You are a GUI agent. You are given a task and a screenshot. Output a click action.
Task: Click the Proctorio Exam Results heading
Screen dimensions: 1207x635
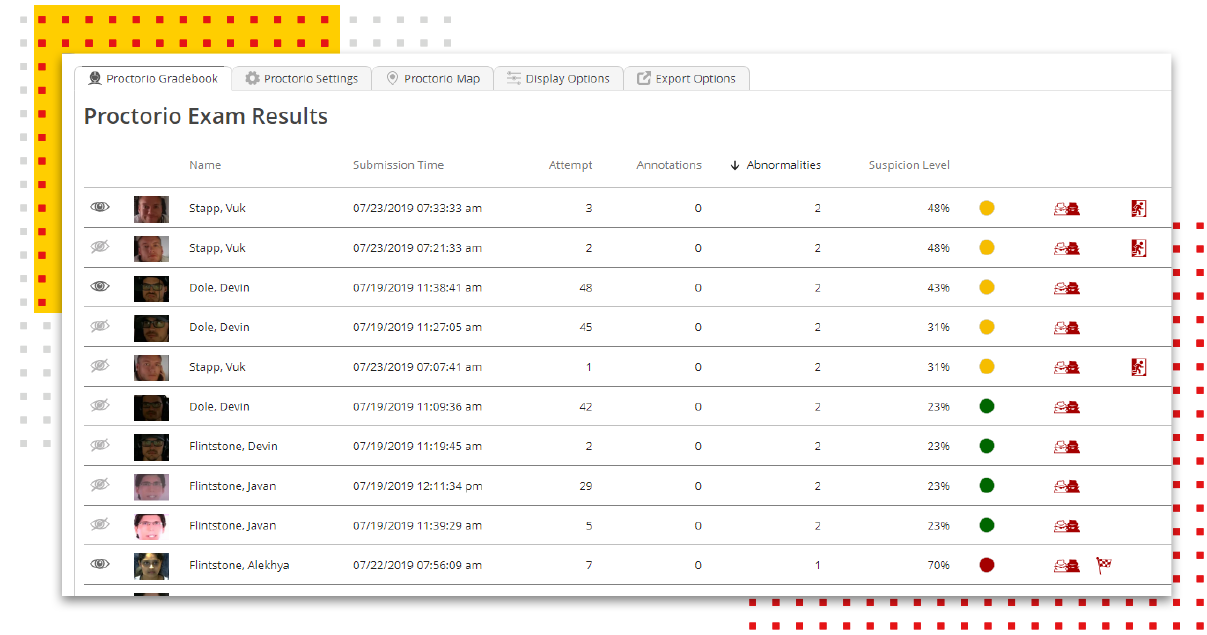(x=206, y=116)
